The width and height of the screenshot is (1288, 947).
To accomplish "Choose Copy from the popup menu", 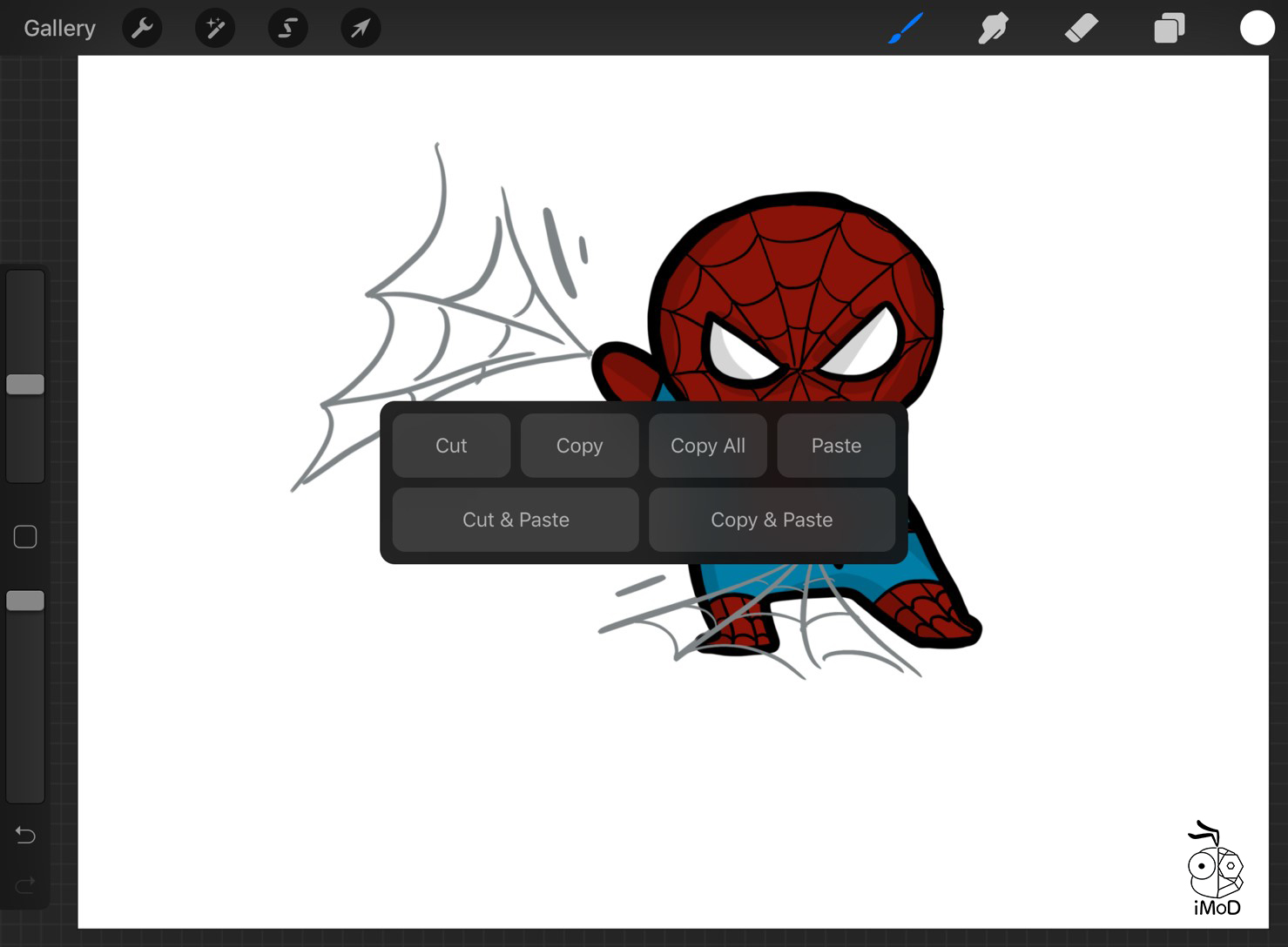I will pos(579,446).
